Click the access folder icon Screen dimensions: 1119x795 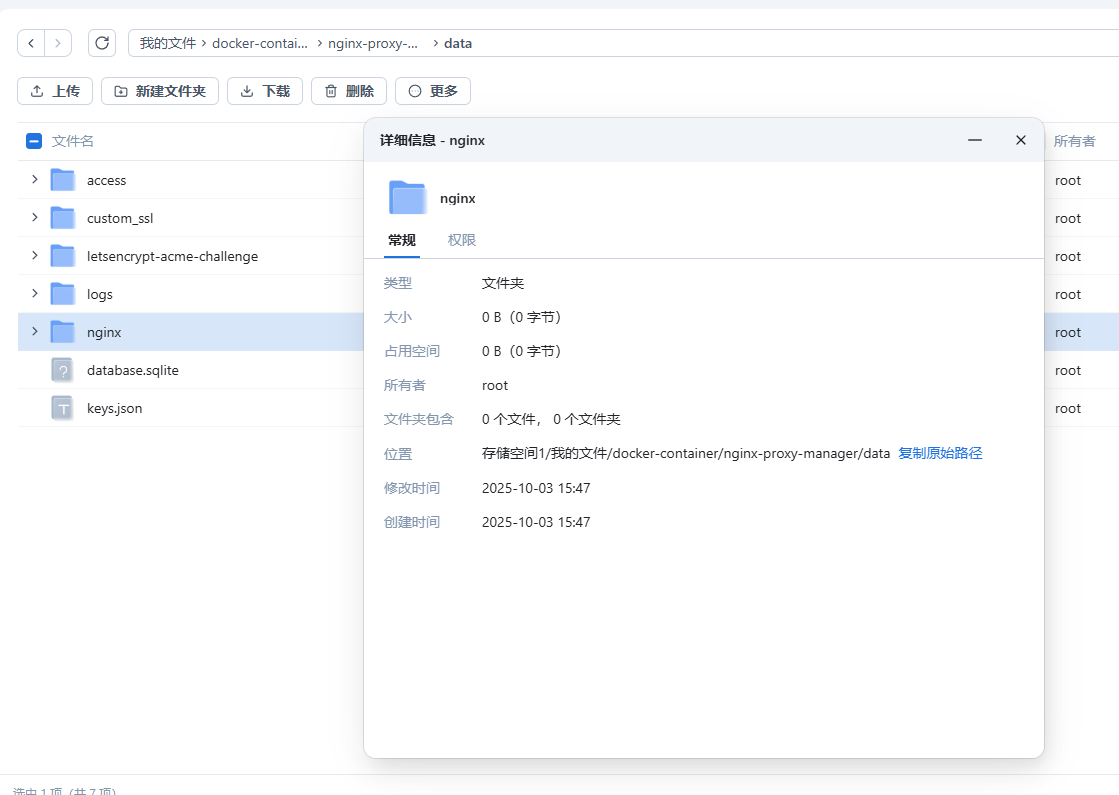63,180
